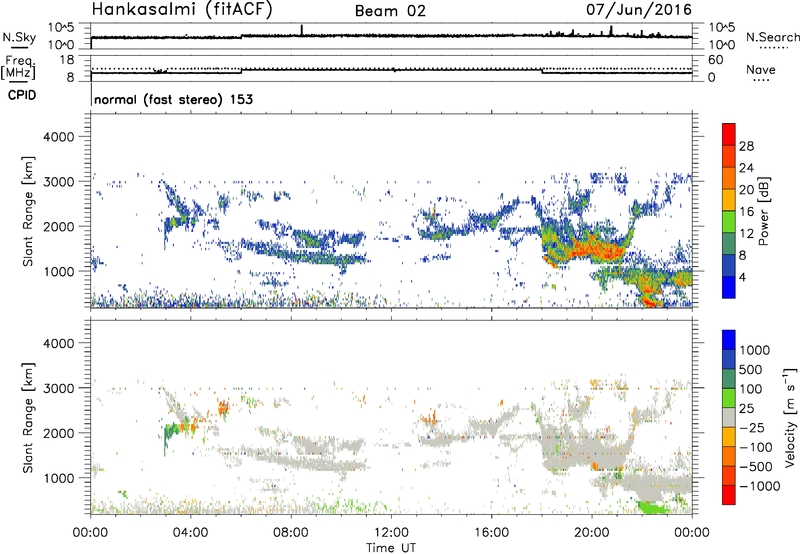This screenshot has height=554, width=800.
Task: Click the red bottom of velocity colorbar
Action: (x=729, y=495)
